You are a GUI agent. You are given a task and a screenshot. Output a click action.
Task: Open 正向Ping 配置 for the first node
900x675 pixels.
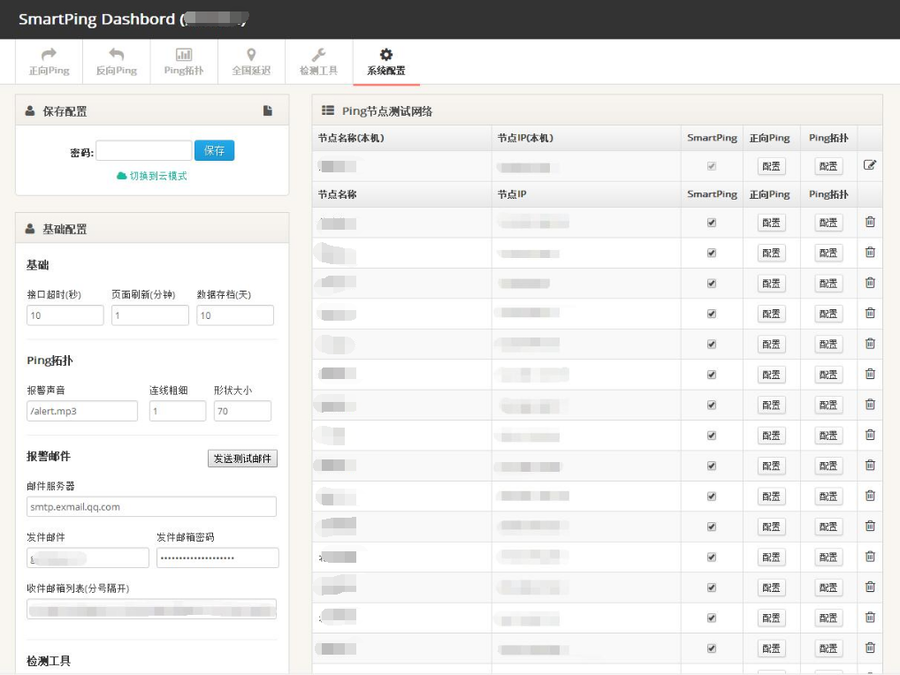(x=771, y=223)
